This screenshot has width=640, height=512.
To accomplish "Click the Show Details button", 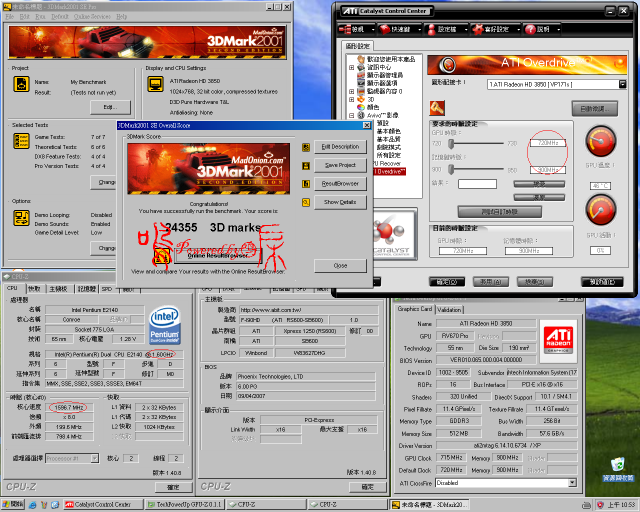I will 340,202.
